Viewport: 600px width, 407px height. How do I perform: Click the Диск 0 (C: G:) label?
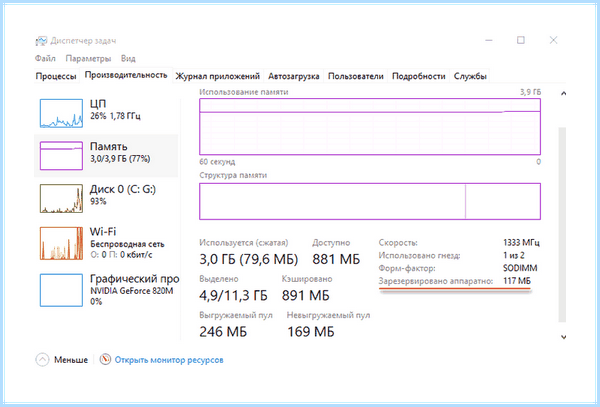[x=123, y=190]
